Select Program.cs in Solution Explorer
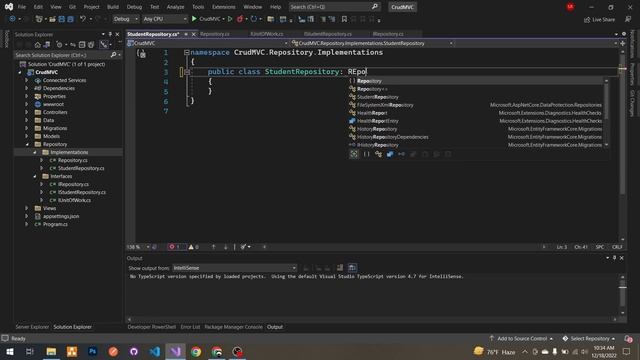The width and height of the screenshot is (640, 360). click(x=55, y=224)
